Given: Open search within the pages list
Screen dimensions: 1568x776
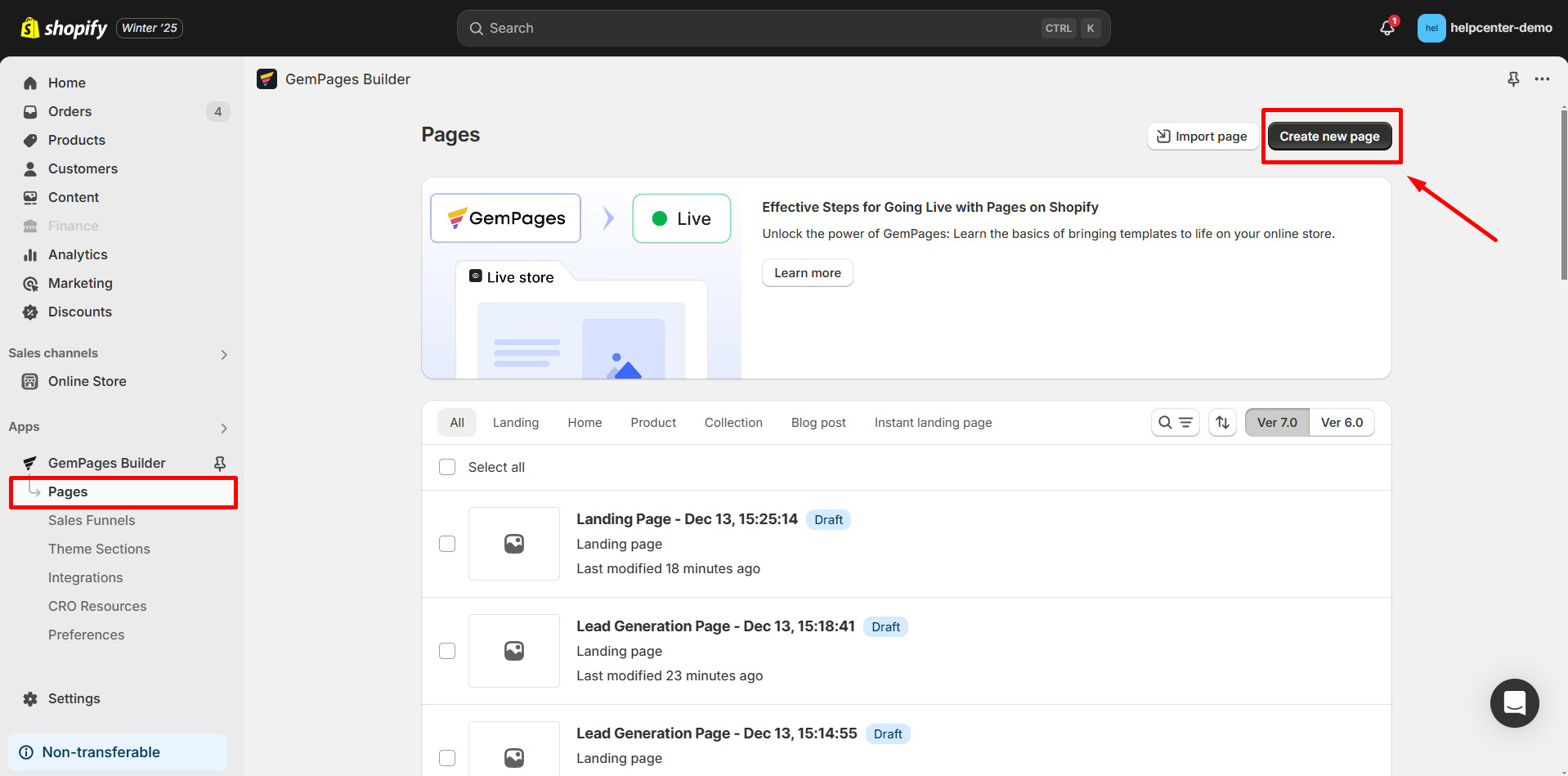Looking at the screenshot, I should point(1166,422).
